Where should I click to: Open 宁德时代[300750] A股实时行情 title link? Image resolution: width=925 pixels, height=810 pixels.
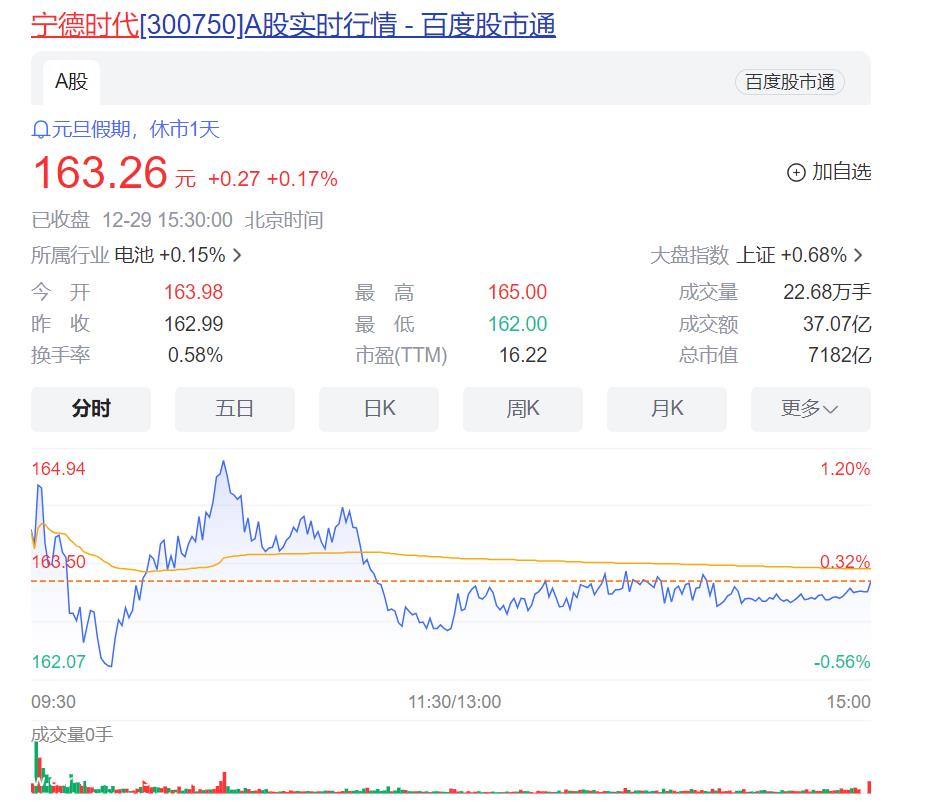293,25
